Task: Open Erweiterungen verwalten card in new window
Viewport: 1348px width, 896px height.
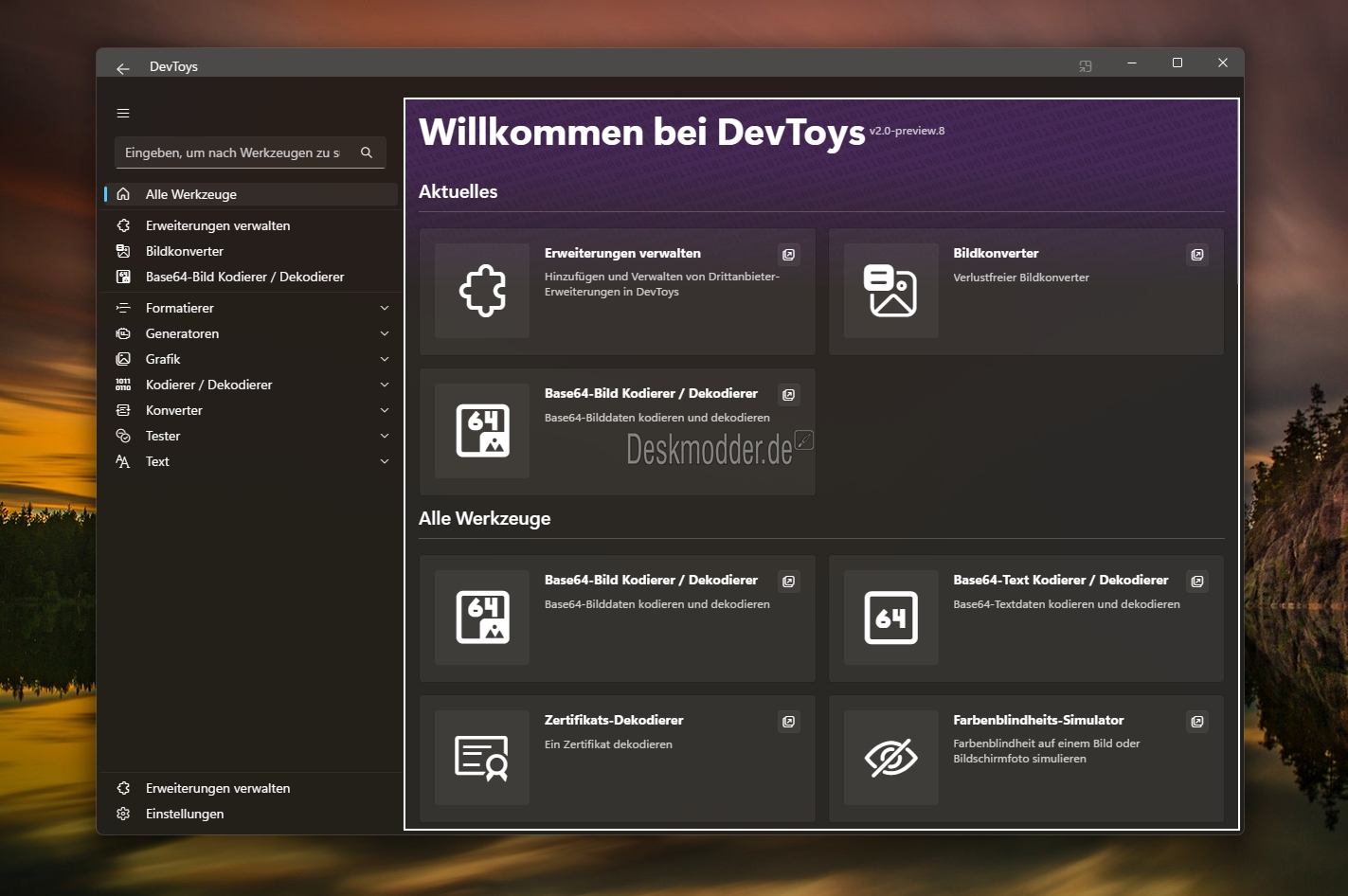Action: [788, 255]
